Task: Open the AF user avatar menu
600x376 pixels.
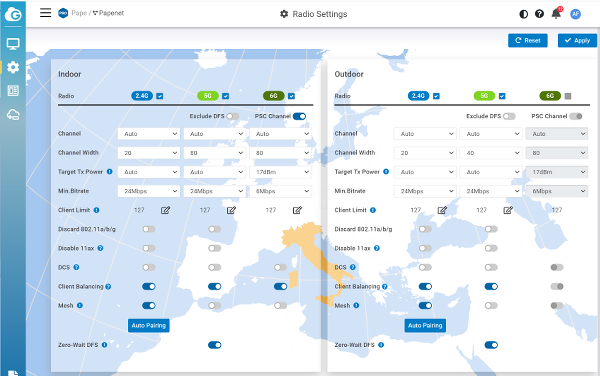Action: [576, 14]
